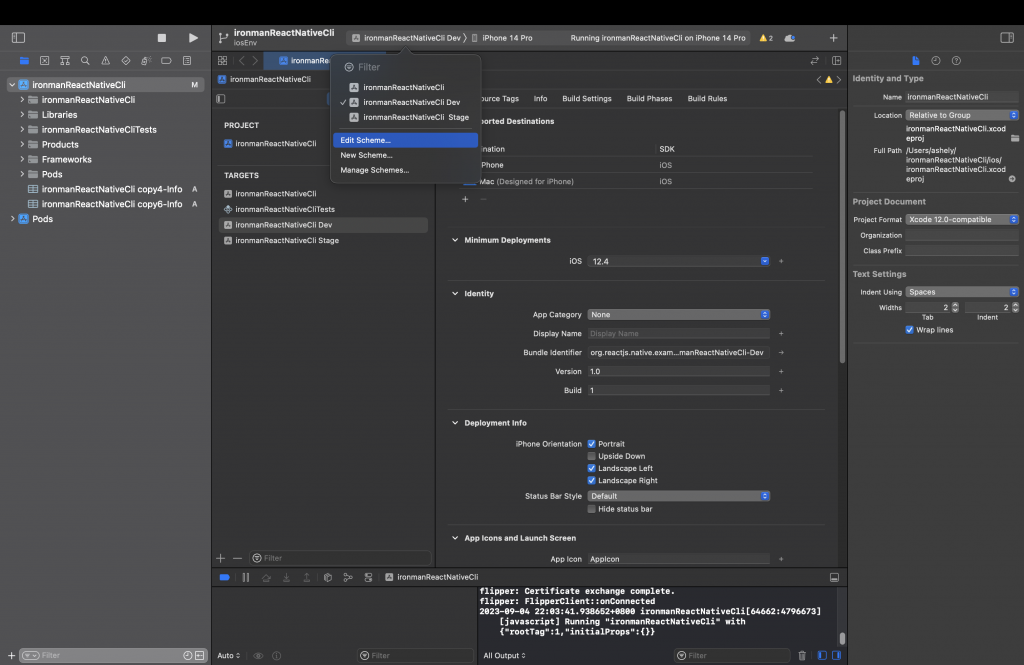Click Manage Schemes… in the popup
1024x665 pixels.
tap(374, 171)
